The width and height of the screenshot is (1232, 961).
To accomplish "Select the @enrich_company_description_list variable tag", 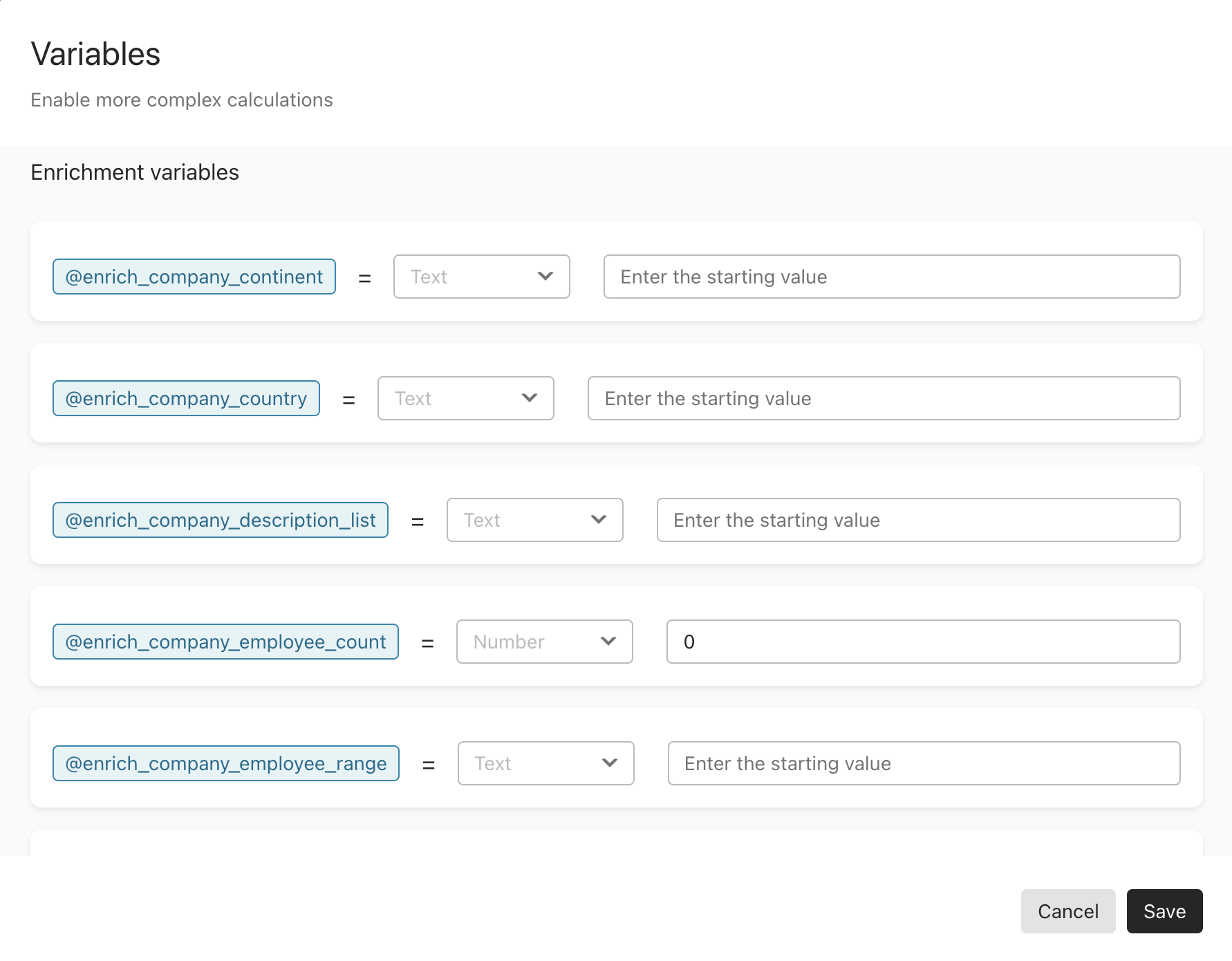I will pos(221,520).
